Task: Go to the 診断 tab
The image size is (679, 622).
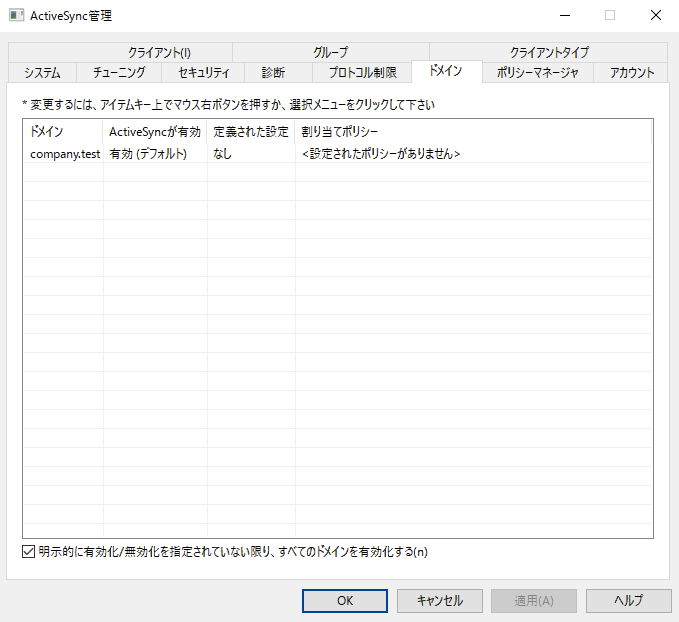Action: (x=273, y=72)
